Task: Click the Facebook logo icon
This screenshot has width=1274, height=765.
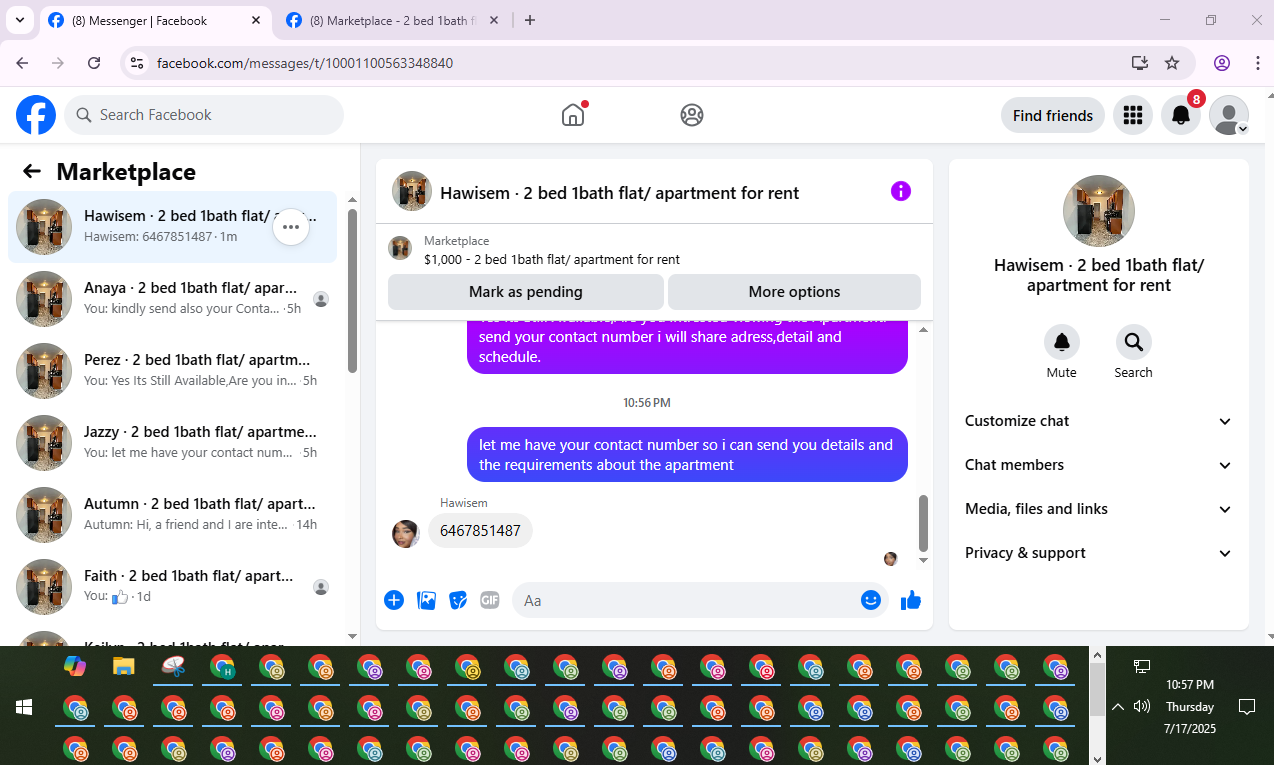Action: [x=36, y=115]
